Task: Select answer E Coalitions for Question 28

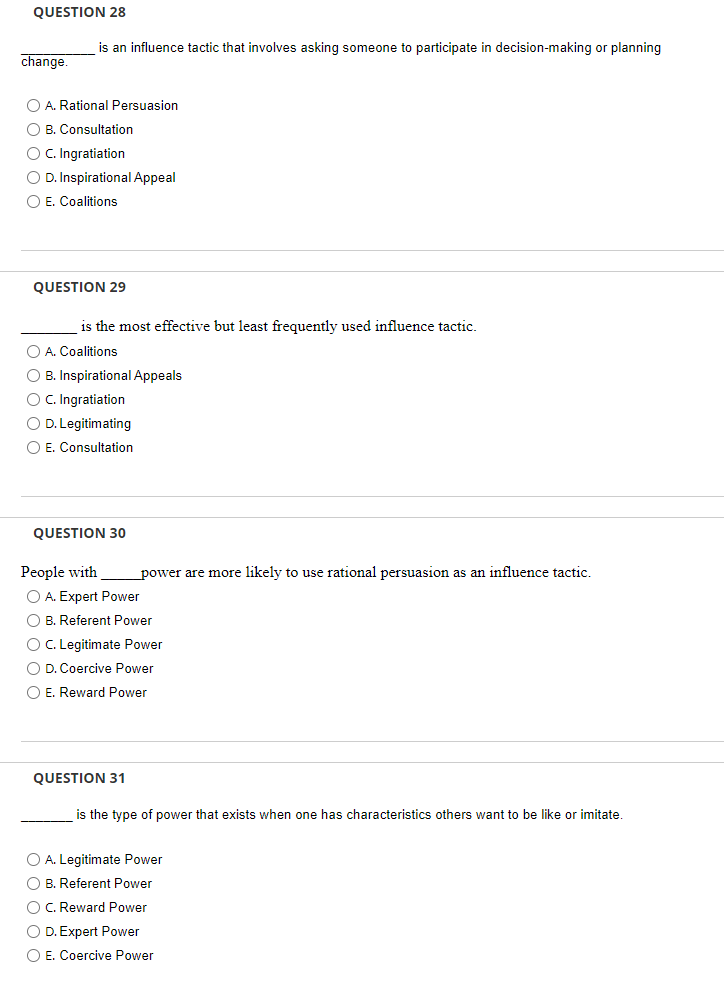Action: (33, 201)
